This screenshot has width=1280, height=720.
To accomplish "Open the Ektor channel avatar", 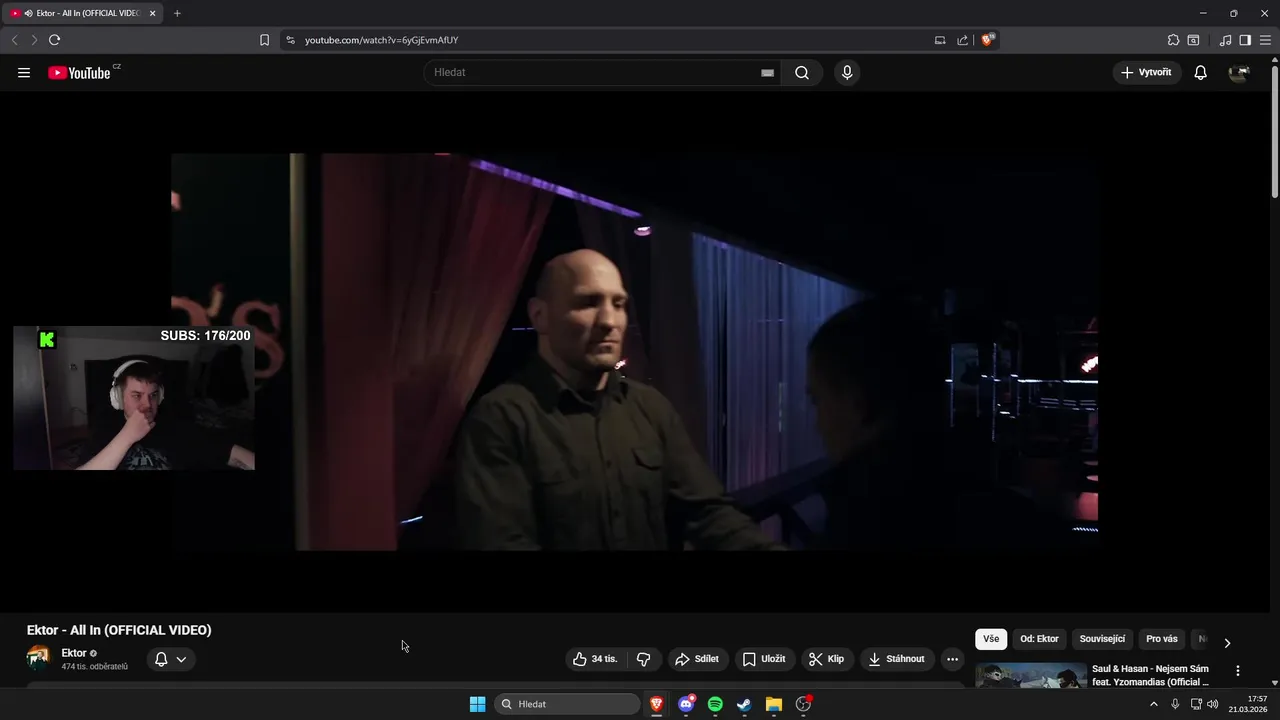I will point(38,658).
